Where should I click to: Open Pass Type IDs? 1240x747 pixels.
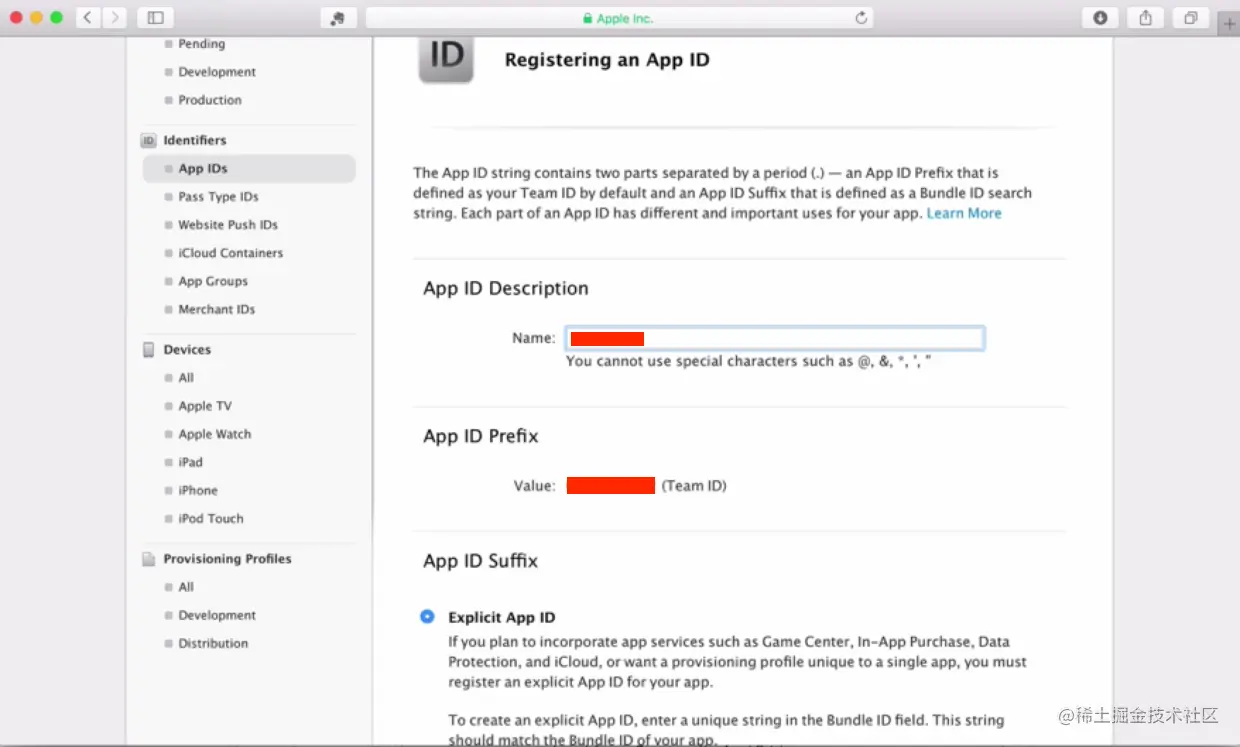coord(218,197)
